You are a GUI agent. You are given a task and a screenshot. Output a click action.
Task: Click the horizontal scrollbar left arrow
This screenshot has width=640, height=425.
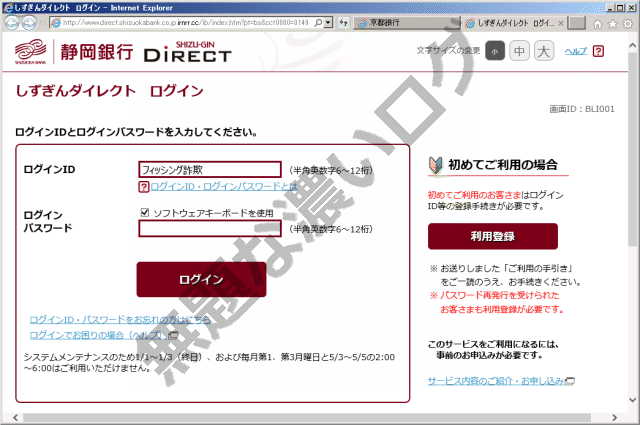point(16,418)
